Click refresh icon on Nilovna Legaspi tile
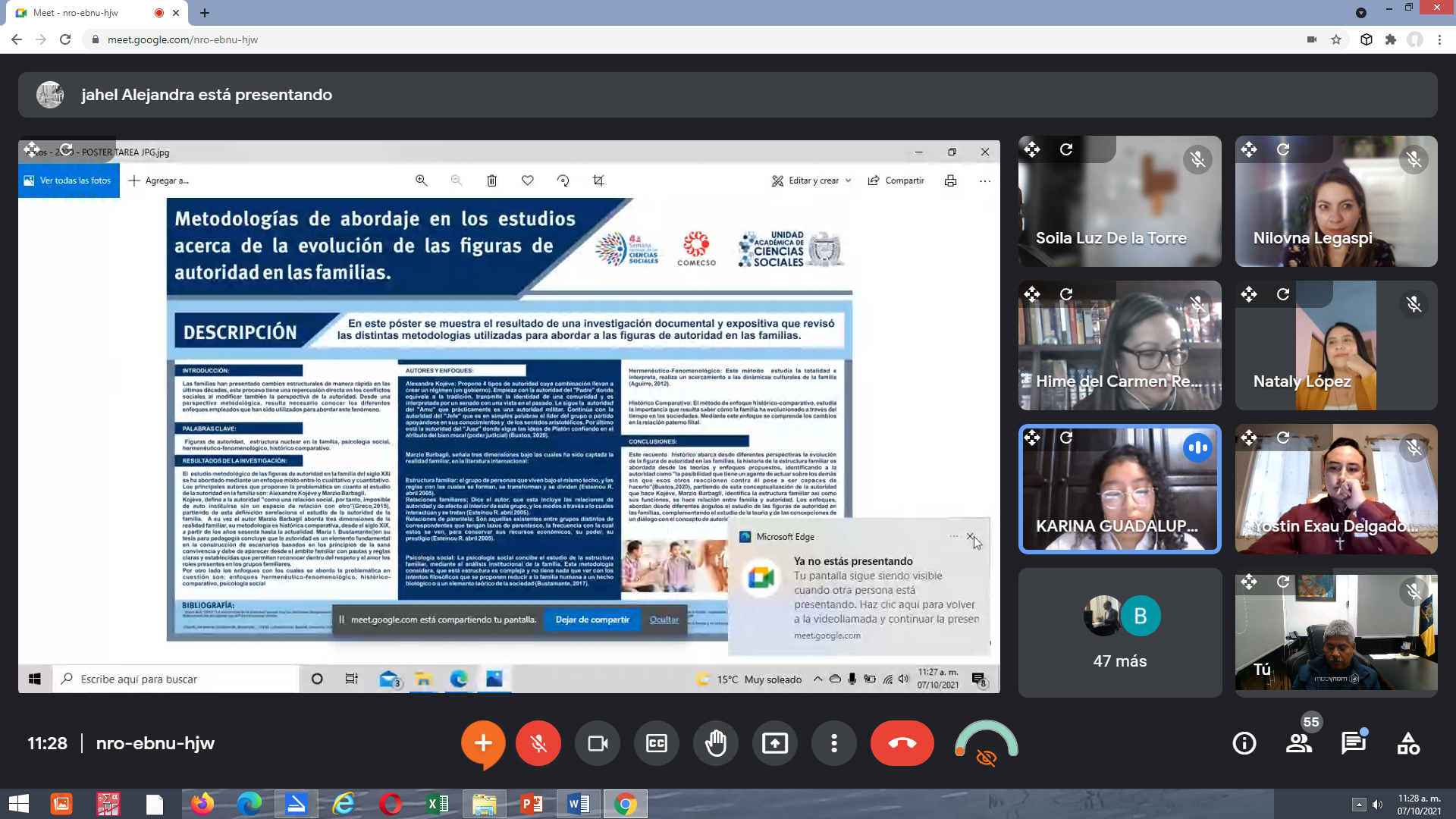This screenshot has width=1456, height=819. 1283,149
